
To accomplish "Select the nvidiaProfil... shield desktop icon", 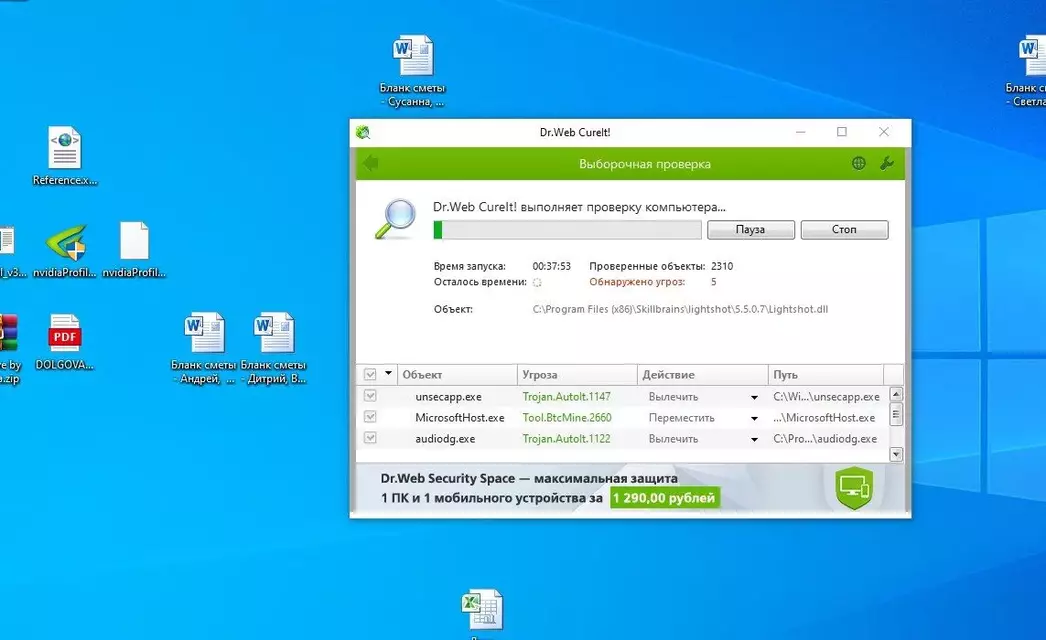I will pyautogui.click(x=65, y=250).
